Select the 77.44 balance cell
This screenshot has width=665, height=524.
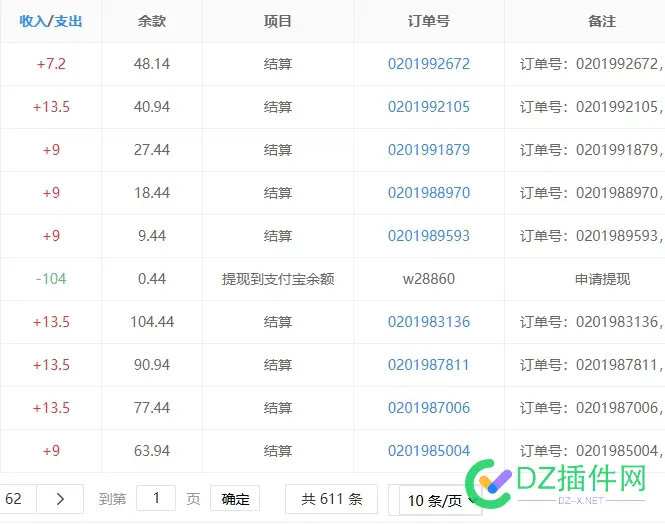coord(152,408)
